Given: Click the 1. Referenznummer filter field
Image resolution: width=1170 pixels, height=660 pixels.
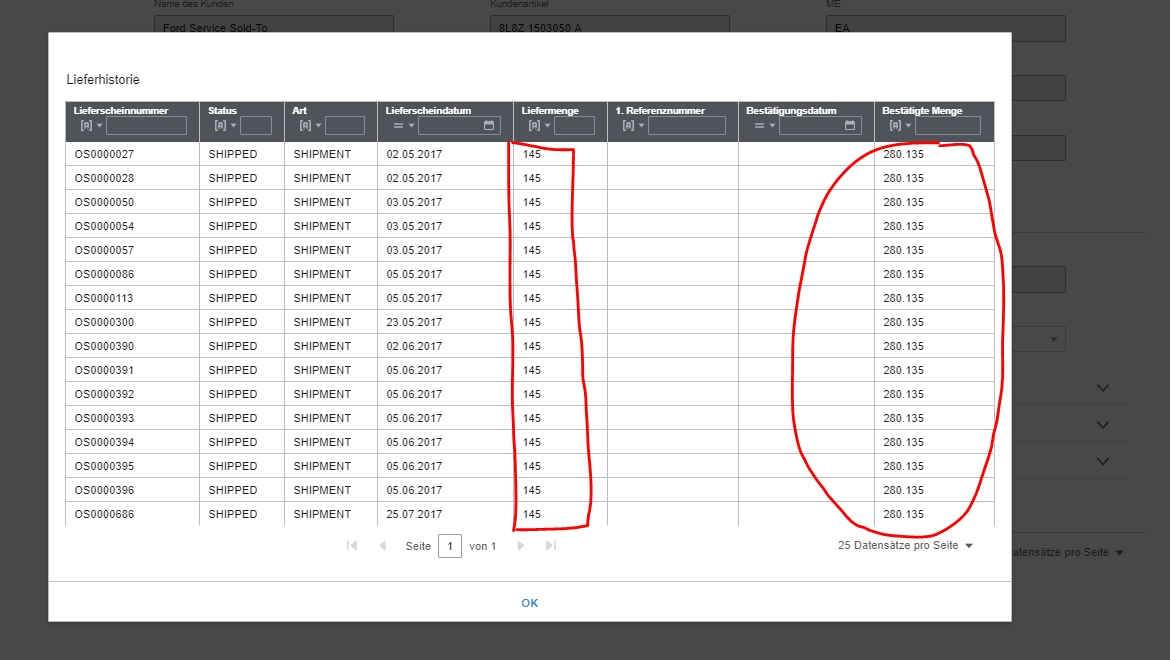Looking at the screenshot, I should [686, 125].
